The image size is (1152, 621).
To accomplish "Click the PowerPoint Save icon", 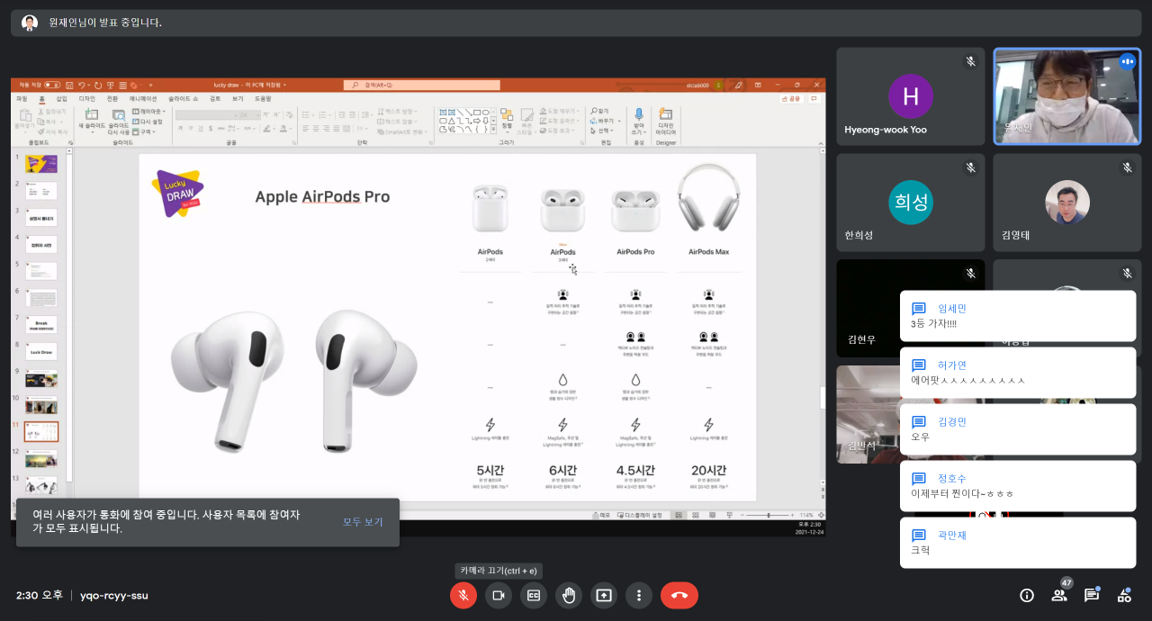I will pos(70,85).
